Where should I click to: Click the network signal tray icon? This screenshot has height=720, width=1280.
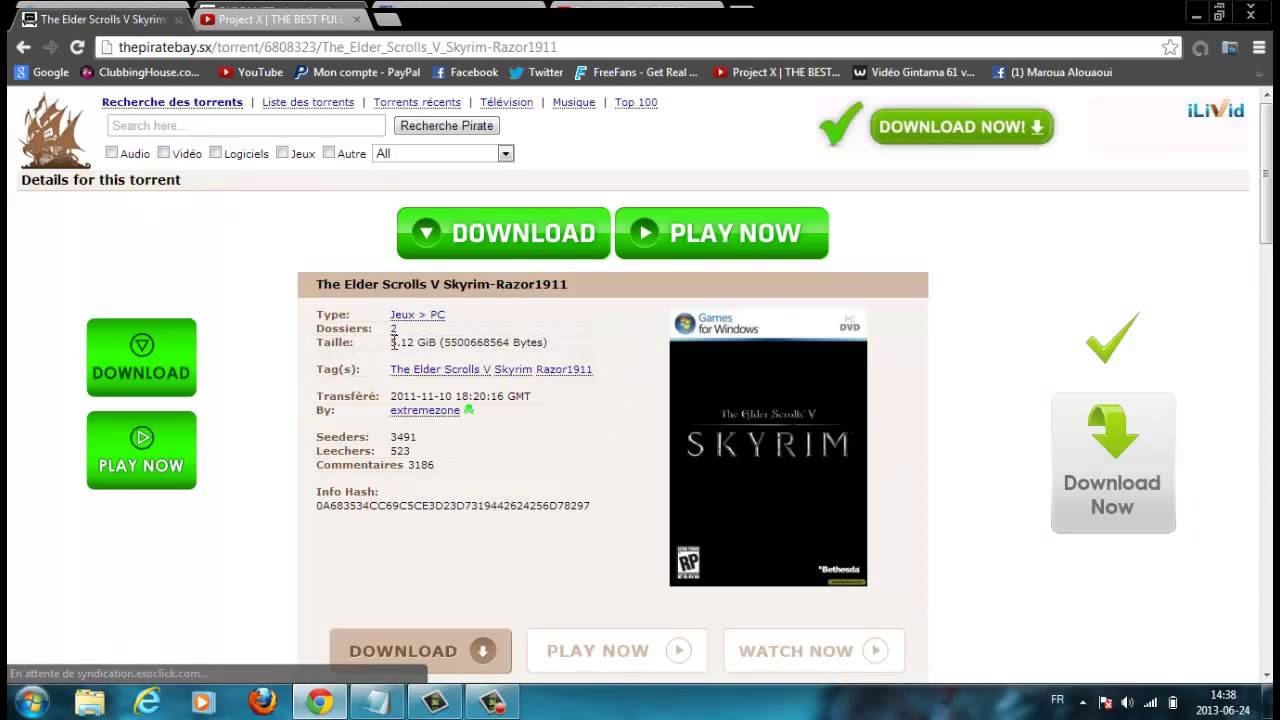pos(1150,702)
